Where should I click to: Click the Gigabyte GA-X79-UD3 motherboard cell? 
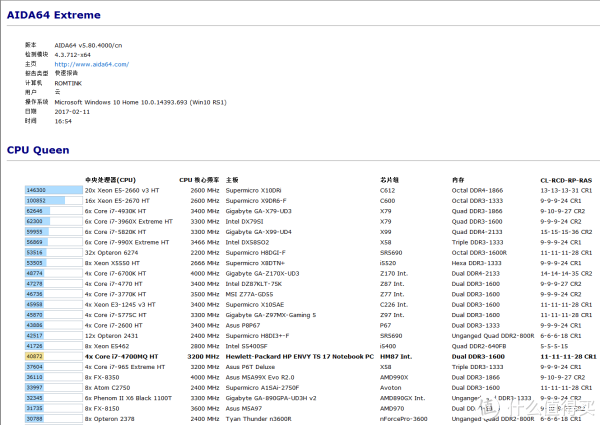[x=259, y=211]
